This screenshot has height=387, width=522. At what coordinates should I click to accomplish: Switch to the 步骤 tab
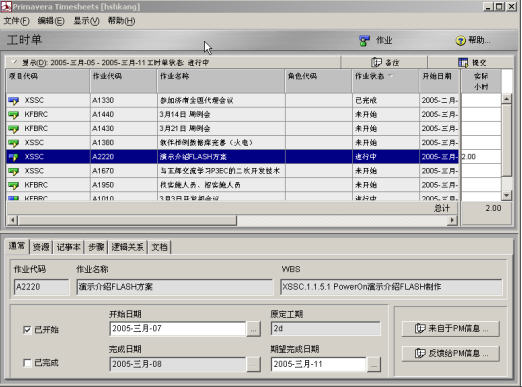click(x=96, y=247)
